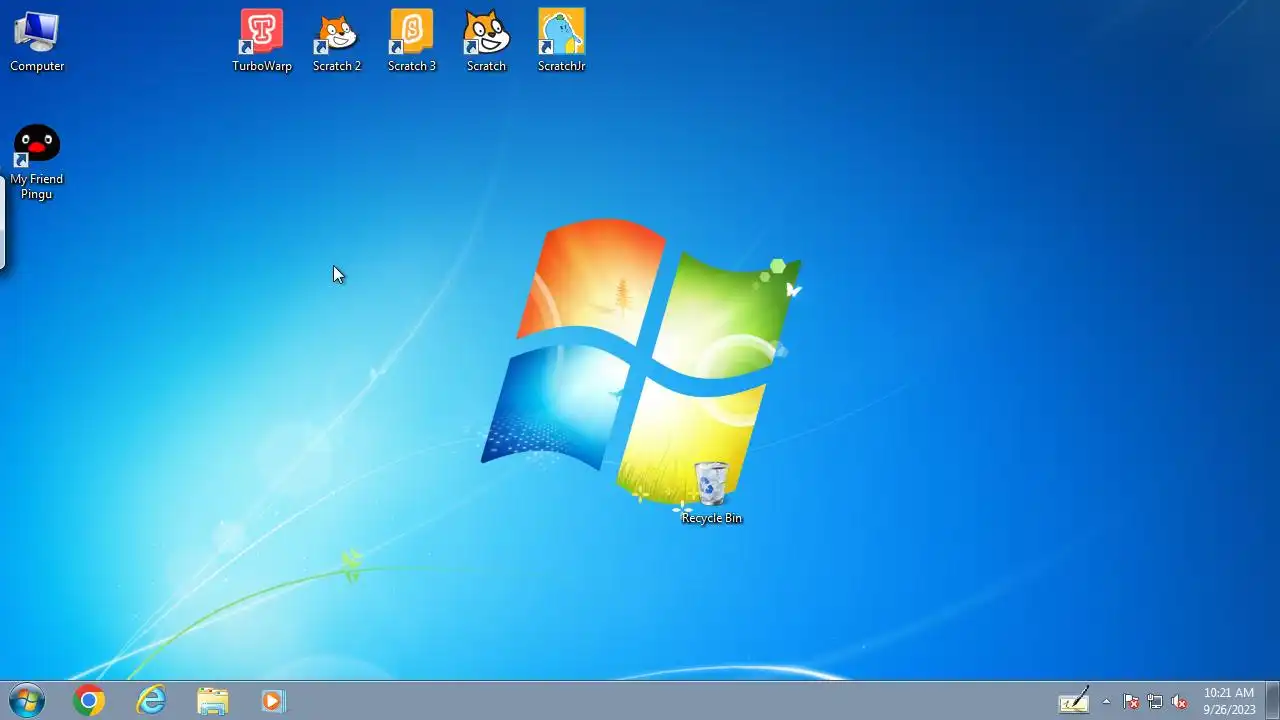The width and height of the screenshot is (1280, 720).
Task: Select the Scratch 2 shortcut icon
Action: (x=337, y=32)
